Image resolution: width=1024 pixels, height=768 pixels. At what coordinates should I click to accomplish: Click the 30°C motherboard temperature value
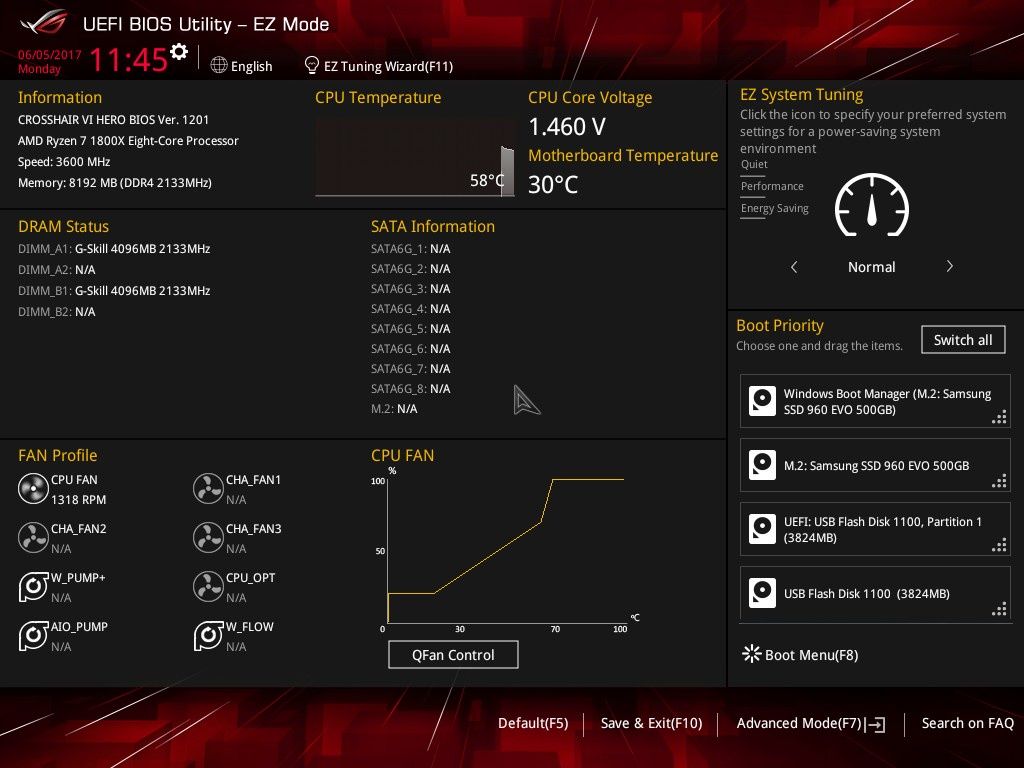553,185
